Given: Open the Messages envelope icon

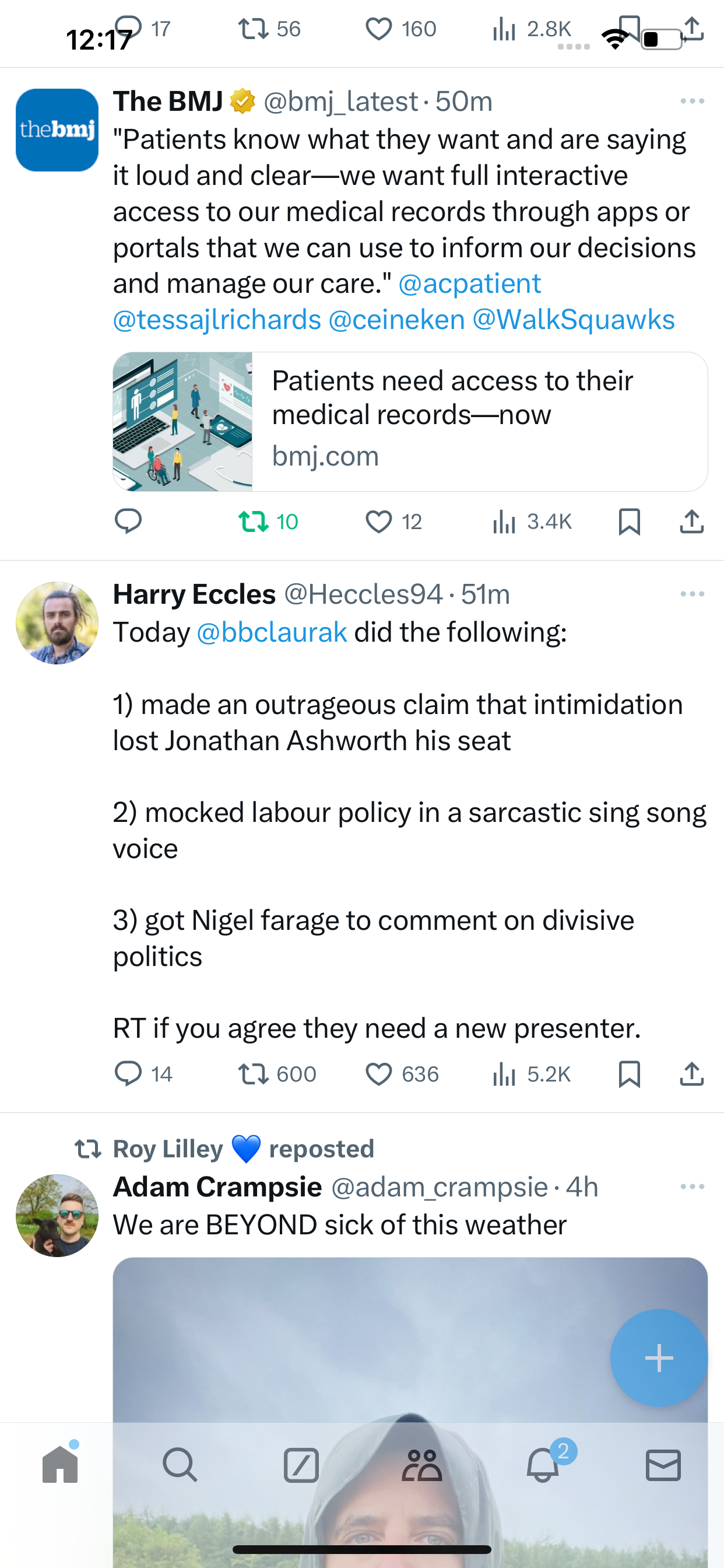Looking at the screenshot, I should [x=663, y=1465].
